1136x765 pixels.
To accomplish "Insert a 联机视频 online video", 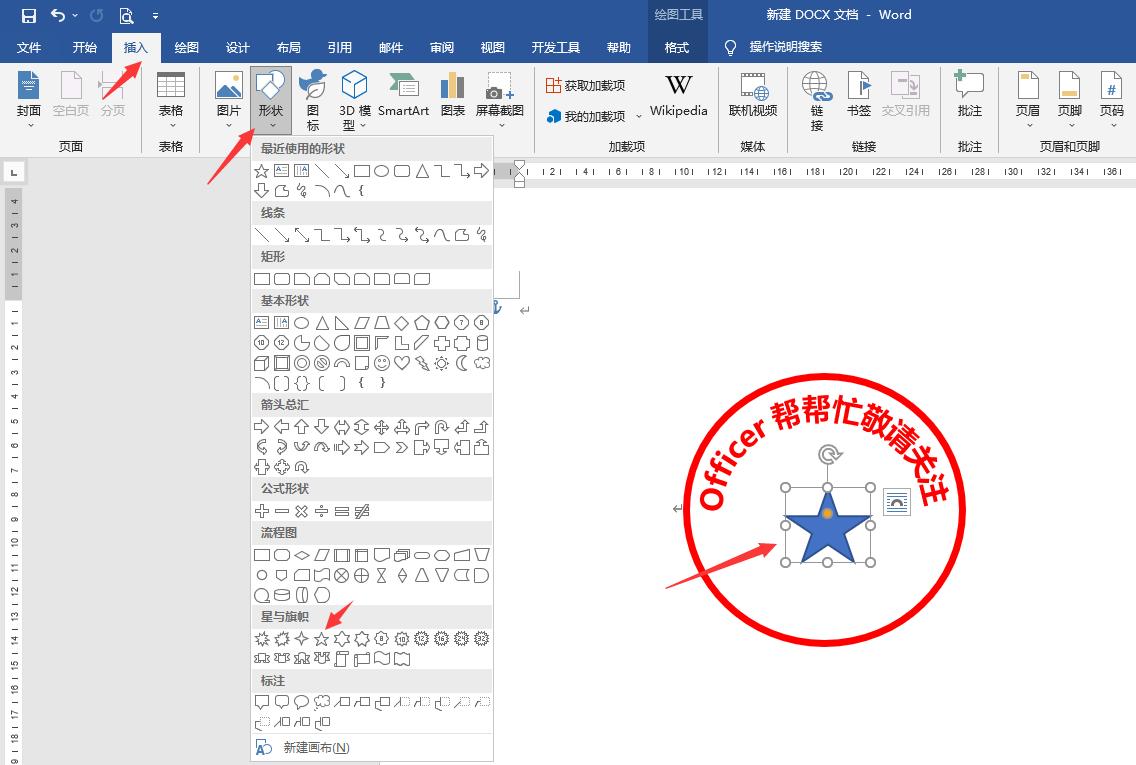I will click(x=753, y=95).
